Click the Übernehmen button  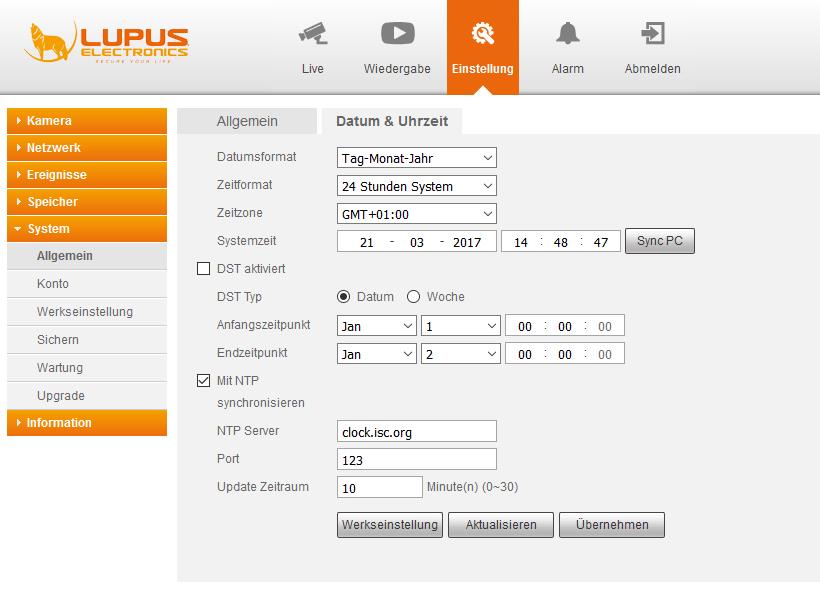pos(612,525)
